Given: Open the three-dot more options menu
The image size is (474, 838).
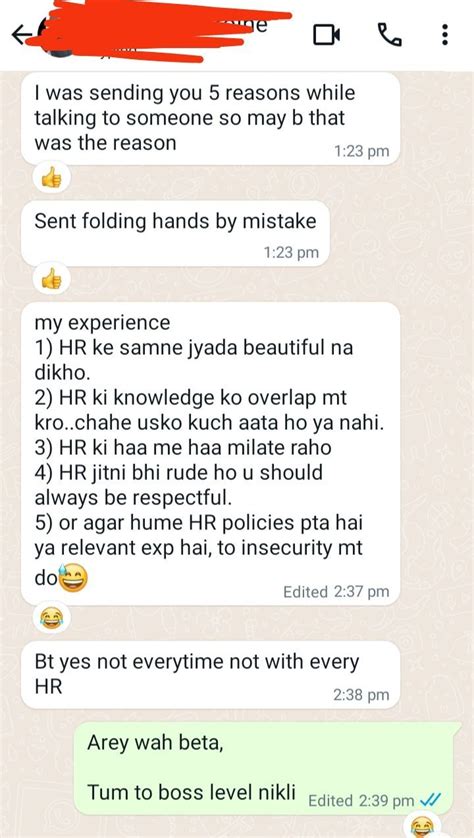Looking at the screenshot, I should click(444, 35).
